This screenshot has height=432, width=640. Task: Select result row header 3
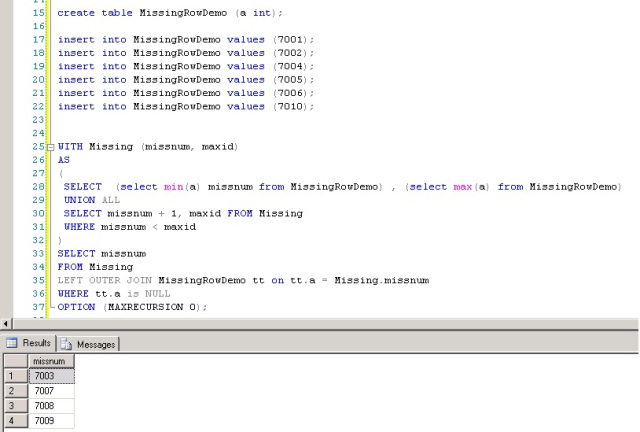[16, 405]
